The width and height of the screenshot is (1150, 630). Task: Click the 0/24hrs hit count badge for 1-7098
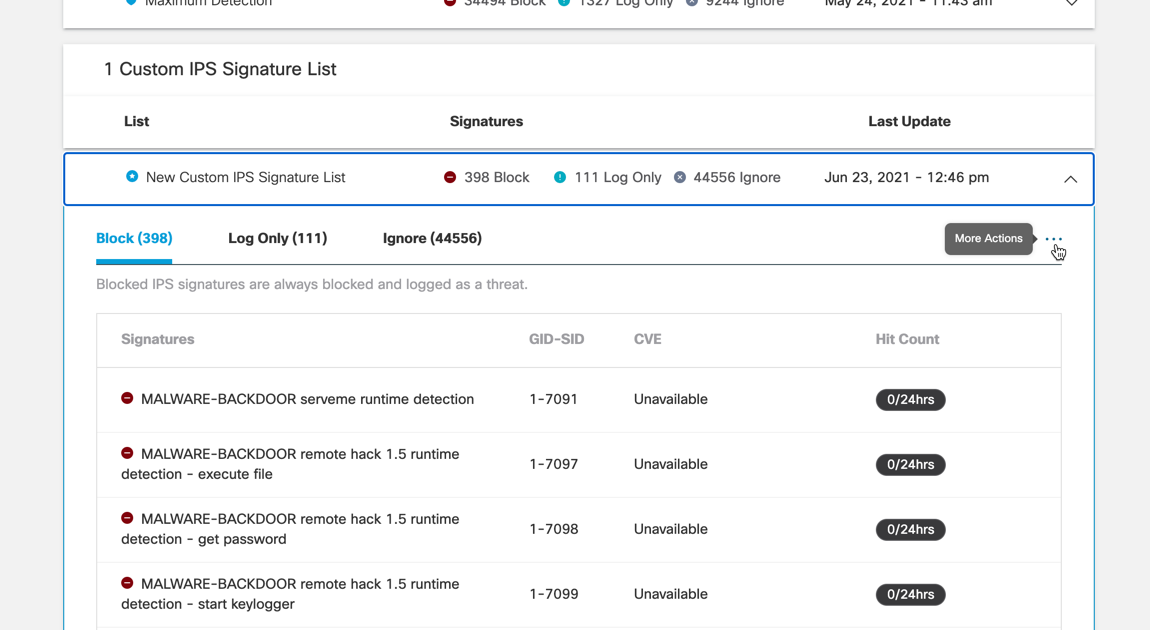point(910,530)
